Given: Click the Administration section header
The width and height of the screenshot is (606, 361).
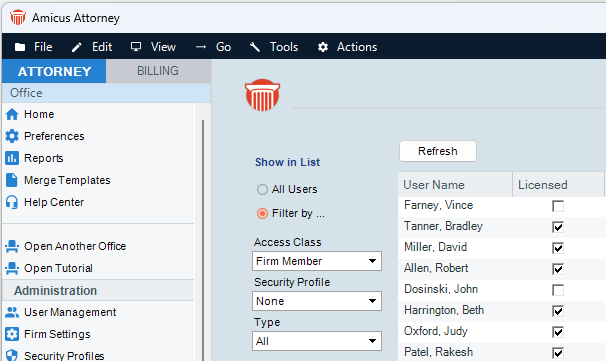Looking at the screenshot, I should pos(98,291).
